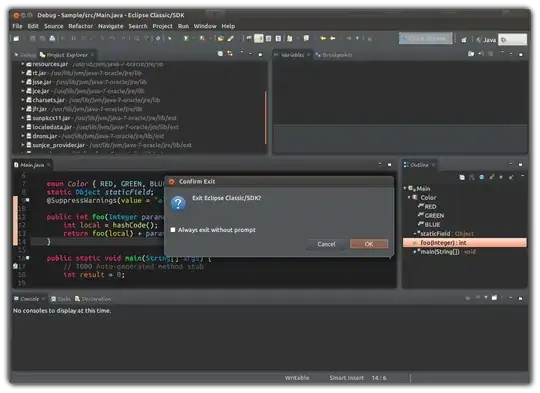
Task: Open the File menu
Action: (x=17, y=26)
